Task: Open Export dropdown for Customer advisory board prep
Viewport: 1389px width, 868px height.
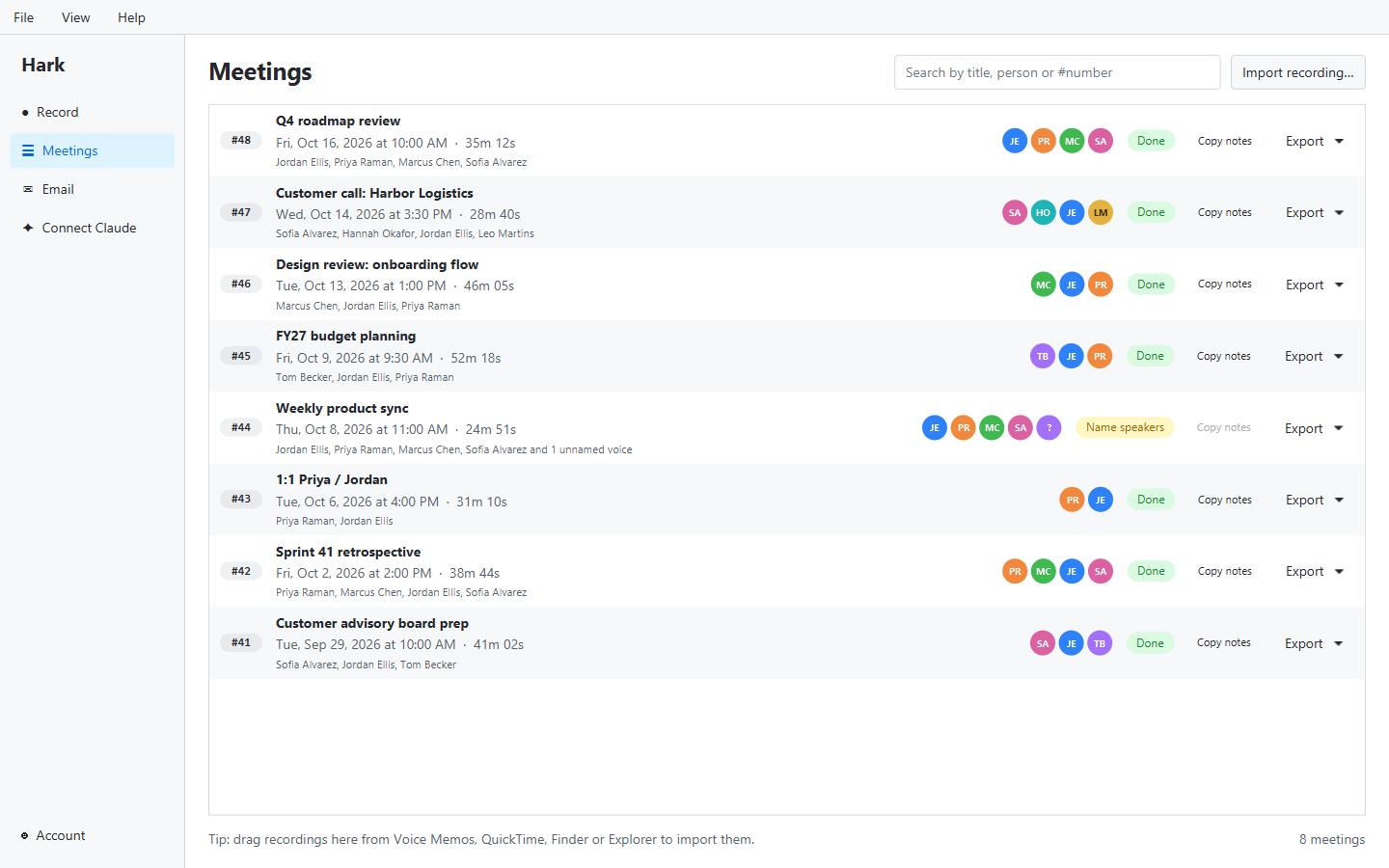Action: click(x=1314, y=643)
